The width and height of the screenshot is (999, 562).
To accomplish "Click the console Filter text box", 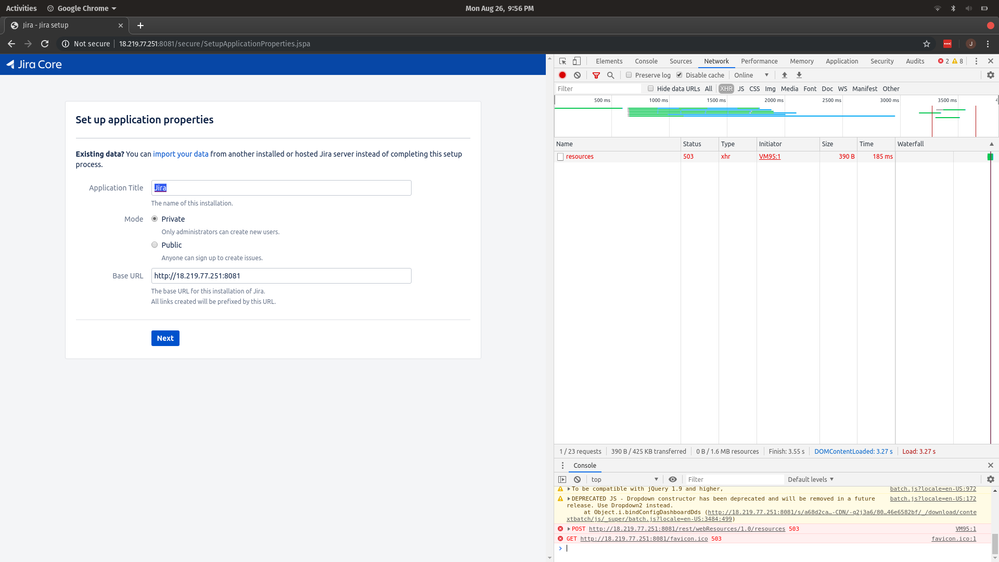I will 734,479.
